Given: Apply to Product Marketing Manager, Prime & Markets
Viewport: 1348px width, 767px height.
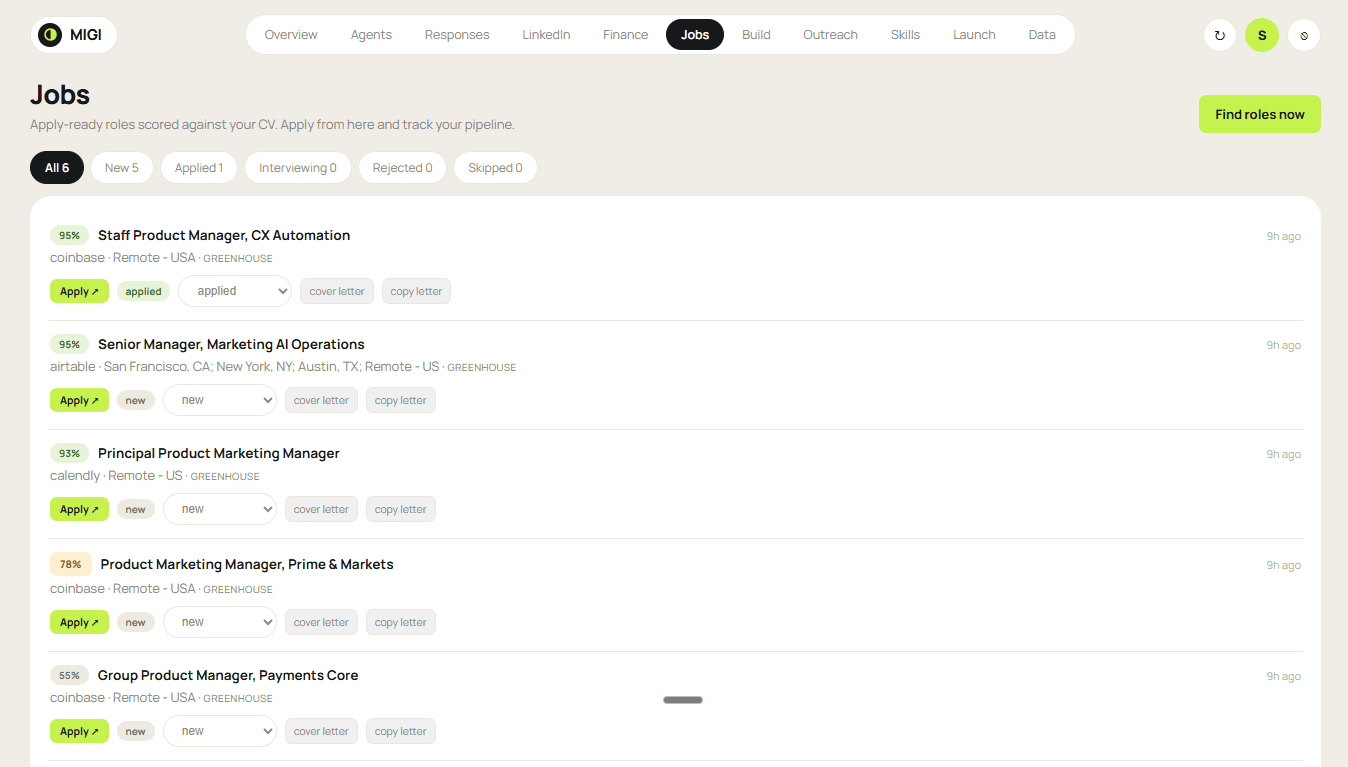Looking at the screenshot, I should (79, 622).
